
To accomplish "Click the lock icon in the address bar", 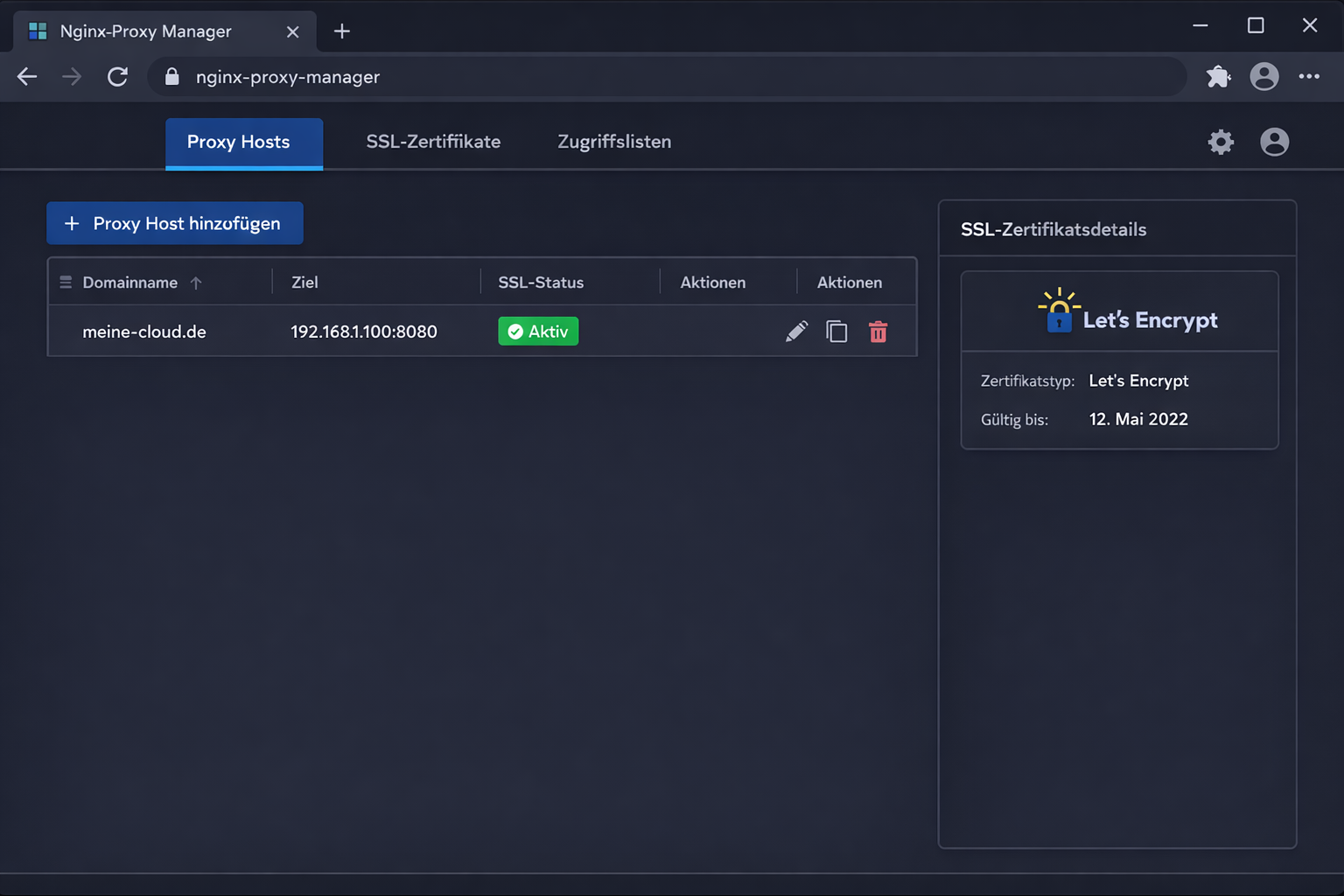I will (171, 77).
